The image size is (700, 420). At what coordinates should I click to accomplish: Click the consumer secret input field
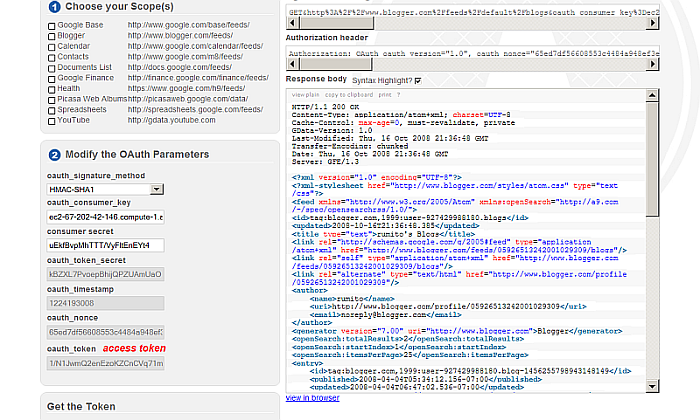coord(105,245)
